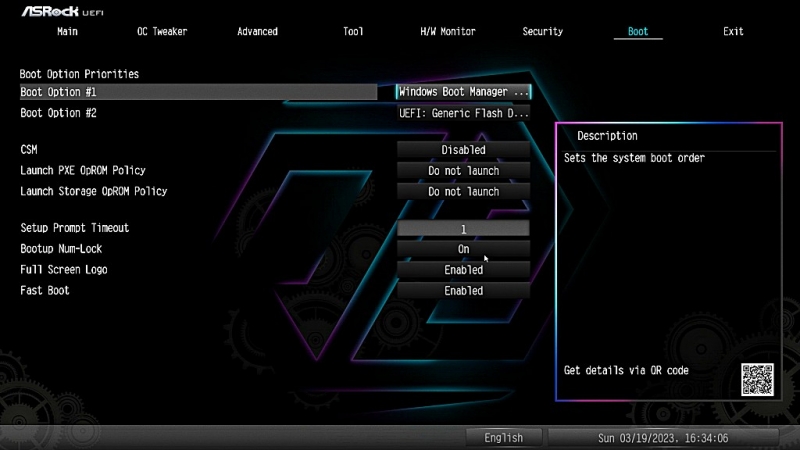Screen dimensions: 800x450
Task: Change the CSM Disabled setting
Action: point(463,150)
